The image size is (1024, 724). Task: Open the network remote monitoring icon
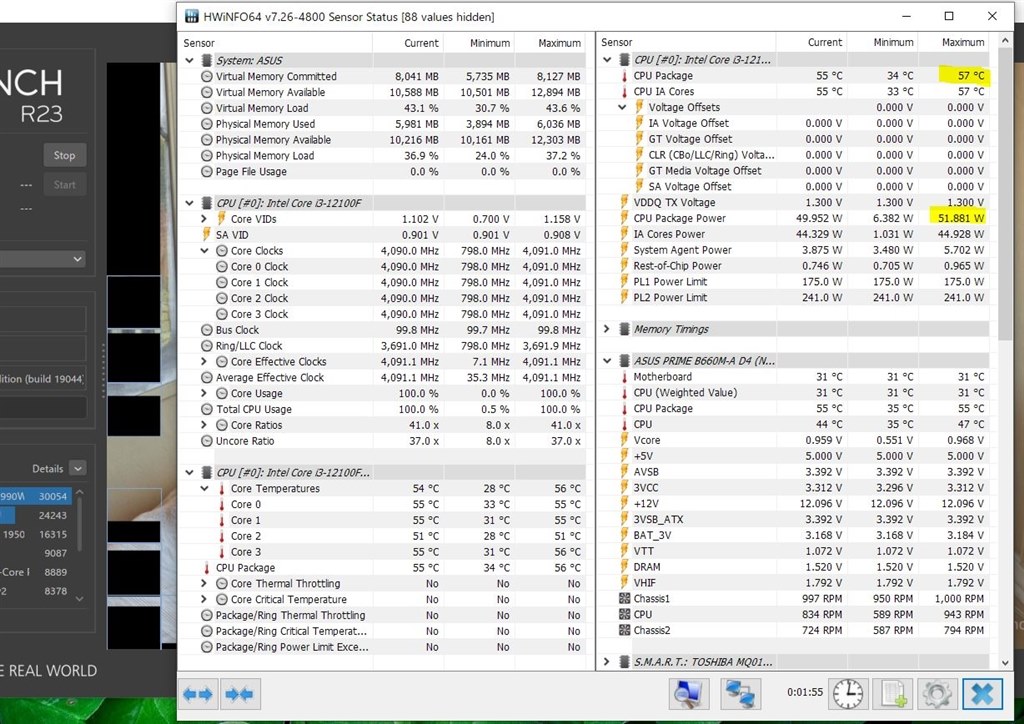[741, 694]
